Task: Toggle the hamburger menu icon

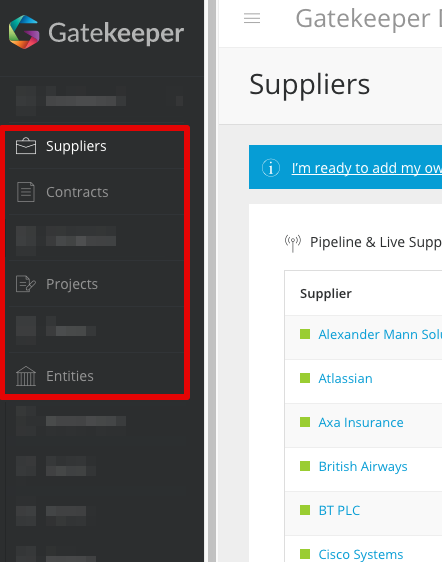Action: coord(252,18)
